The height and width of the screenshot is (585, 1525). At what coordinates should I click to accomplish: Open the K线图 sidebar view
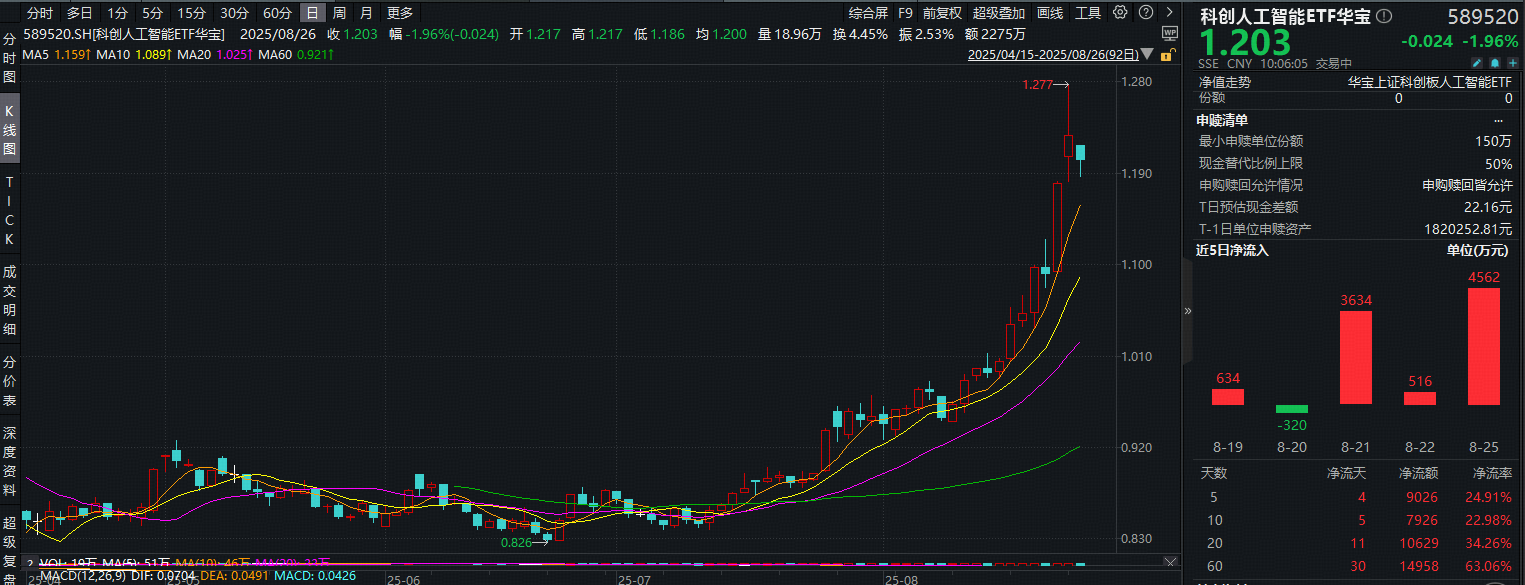point(10,129)
